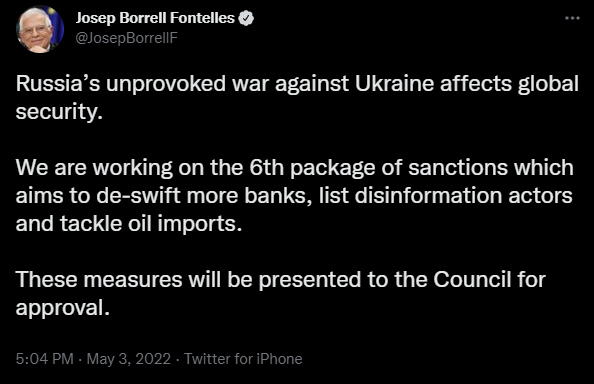Open the @JosepBorrellF handle link
The height and width of the screenshot is (384, 594).
click(x=127, y=38)
